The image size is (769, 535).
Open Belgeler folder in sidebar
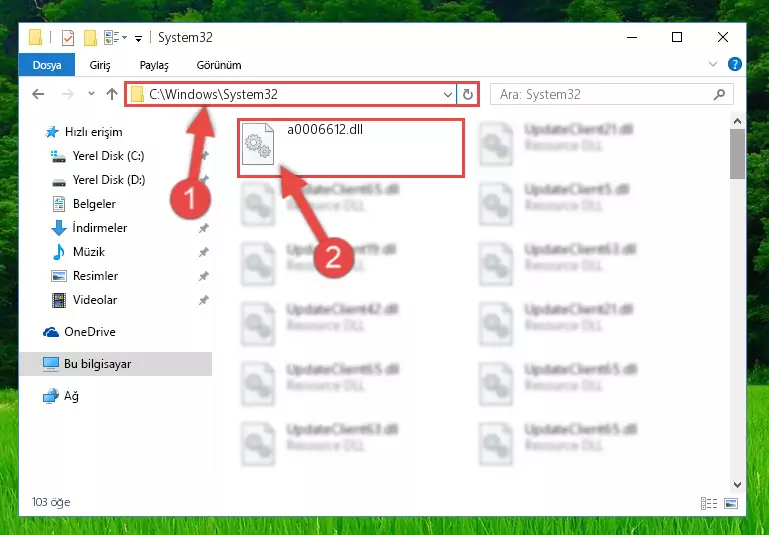[94, 204]
